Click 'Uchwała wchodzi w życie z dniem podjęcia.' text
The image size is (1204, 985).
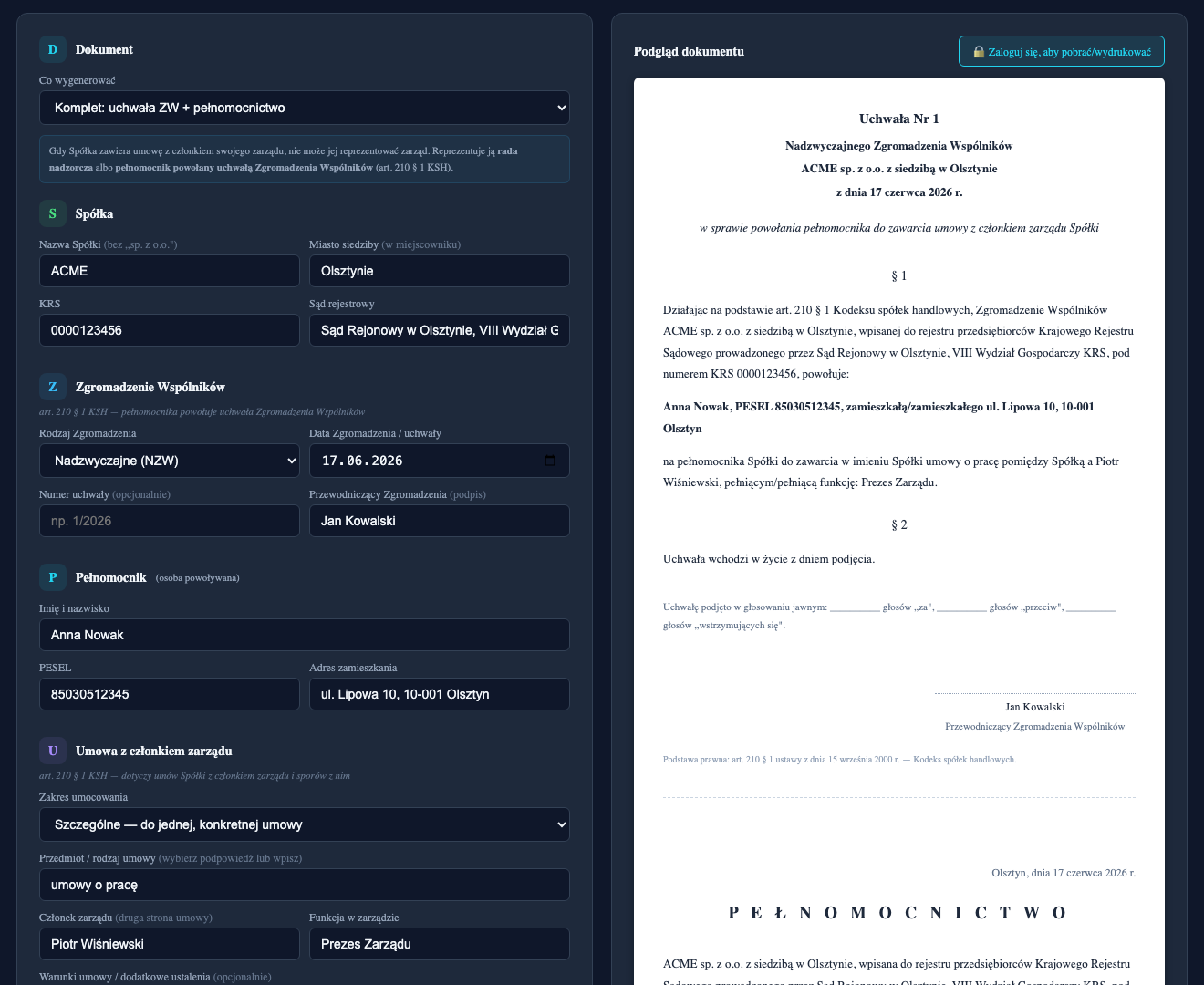[x=769, y=559]
